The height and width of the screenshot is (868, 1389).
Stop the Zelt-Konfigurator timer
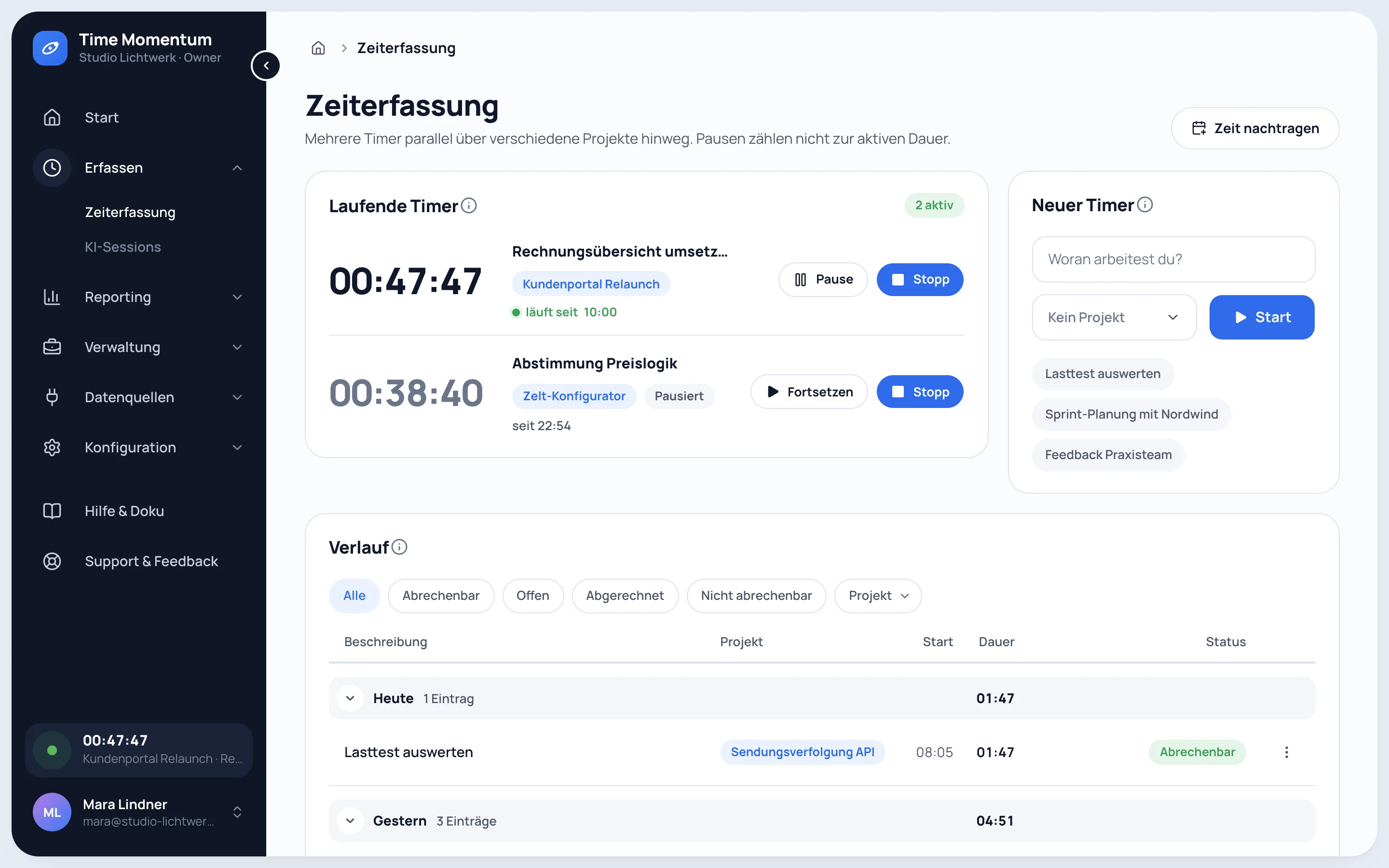(x=920, y=392)
